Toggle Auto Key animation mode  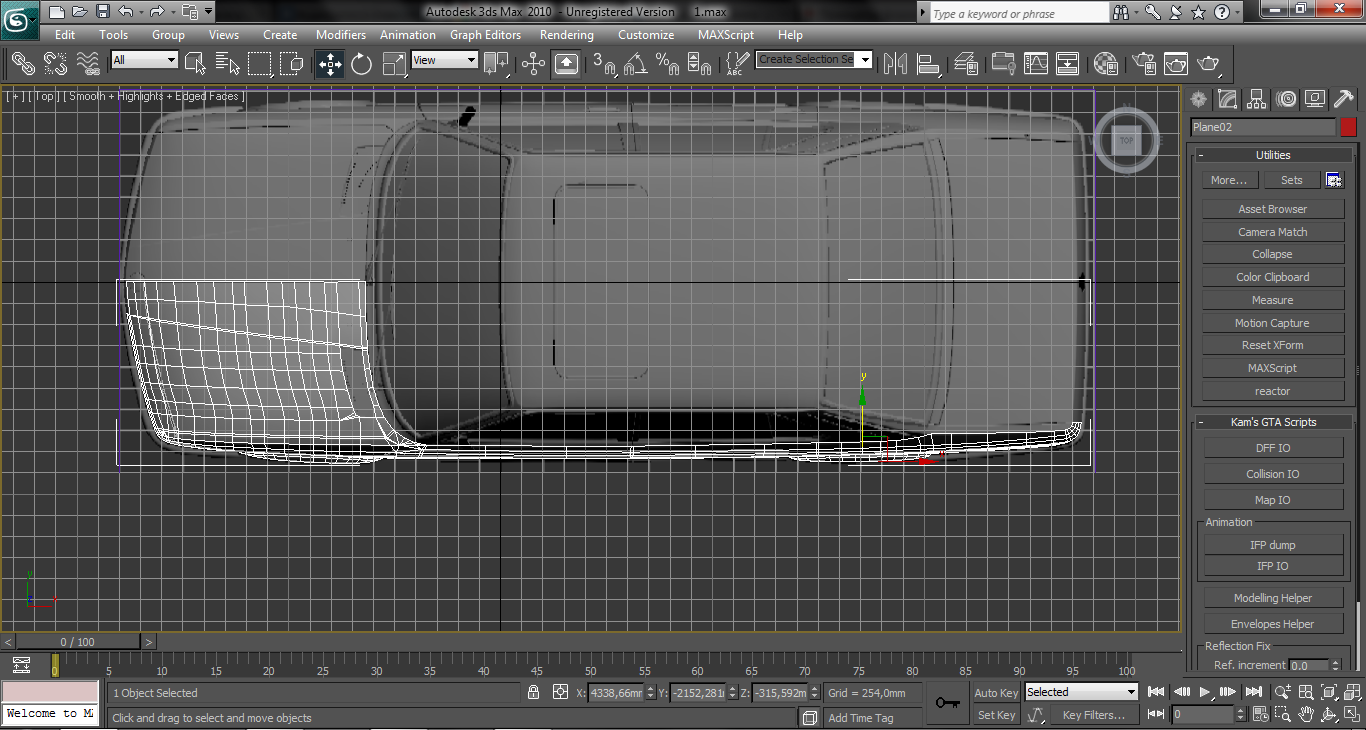point(996,692)
